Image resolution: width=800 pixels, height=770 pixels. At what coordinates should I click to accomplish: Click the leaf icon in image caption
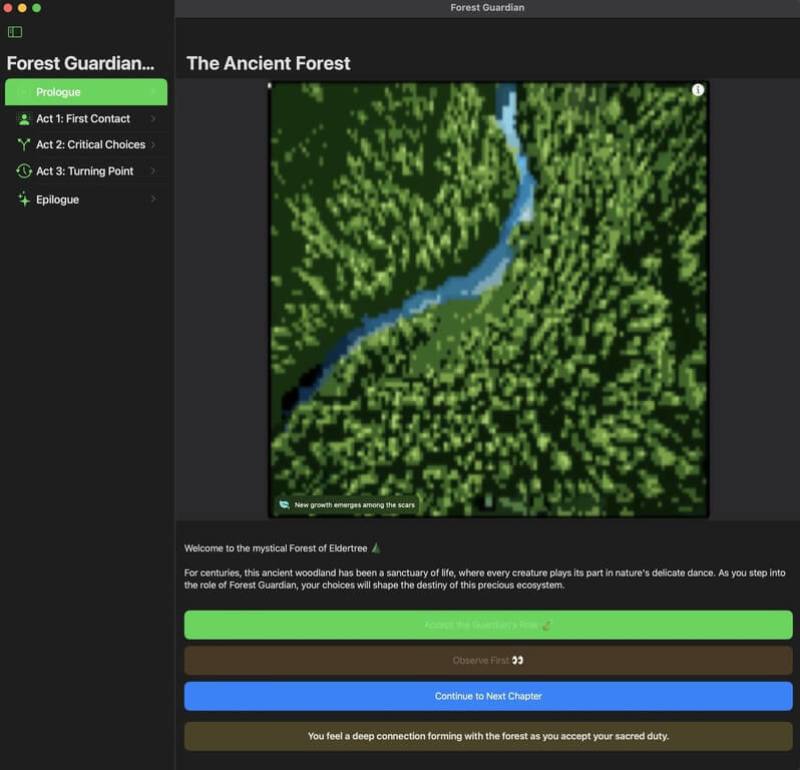[x=284, y=505]
